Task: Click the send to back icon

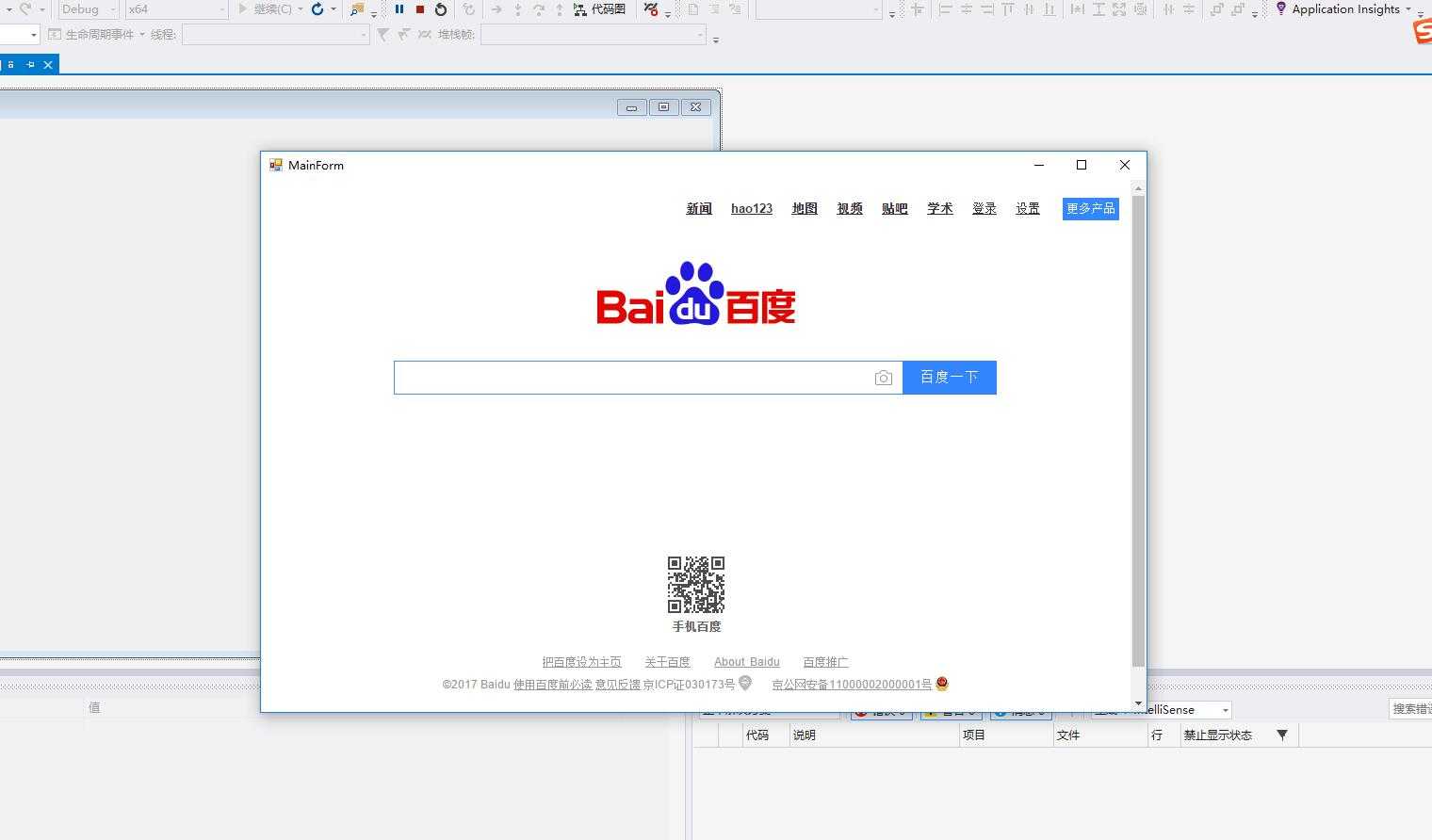Action: [x=1238, y=9]
